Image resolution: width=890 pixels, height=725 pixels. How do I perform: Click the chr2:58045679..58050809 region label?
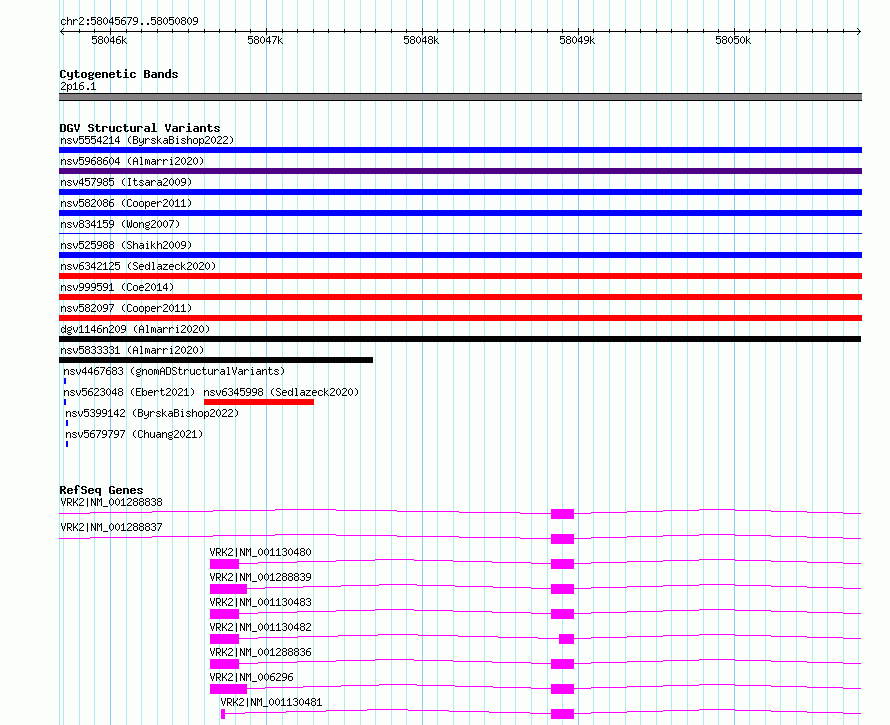tap(129, 21)
